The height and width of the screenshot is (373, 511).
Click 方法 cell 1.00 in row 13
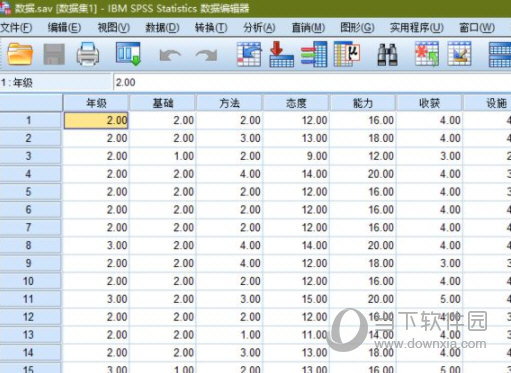pos(229,335)
